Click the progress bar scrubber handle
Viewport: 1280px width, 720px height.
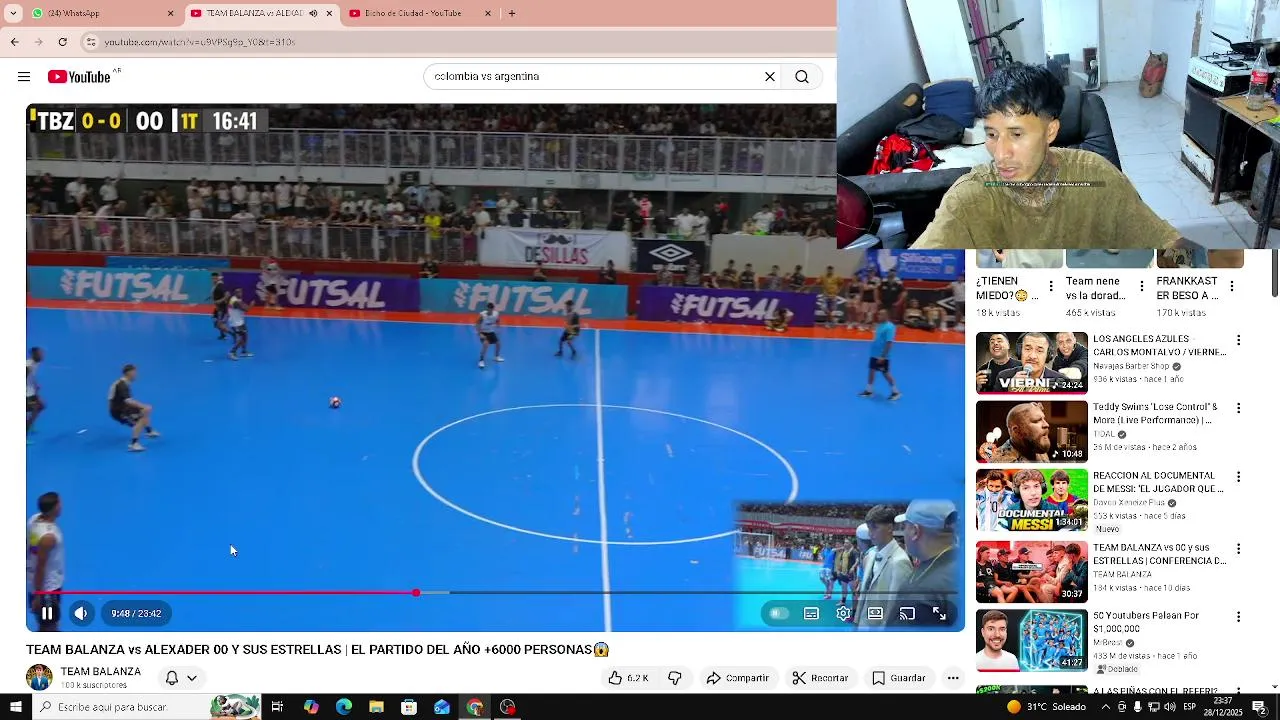pos(416,593)
